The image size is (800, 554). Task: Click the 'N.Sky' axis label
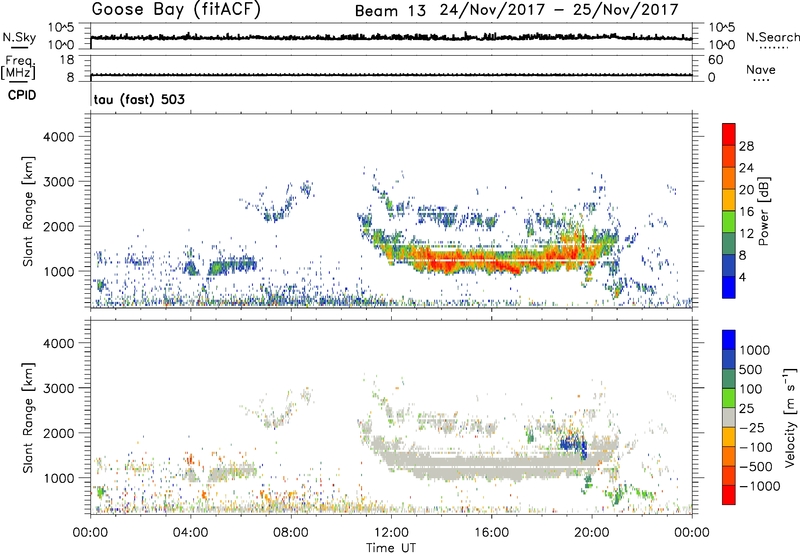tap(19, 37)
